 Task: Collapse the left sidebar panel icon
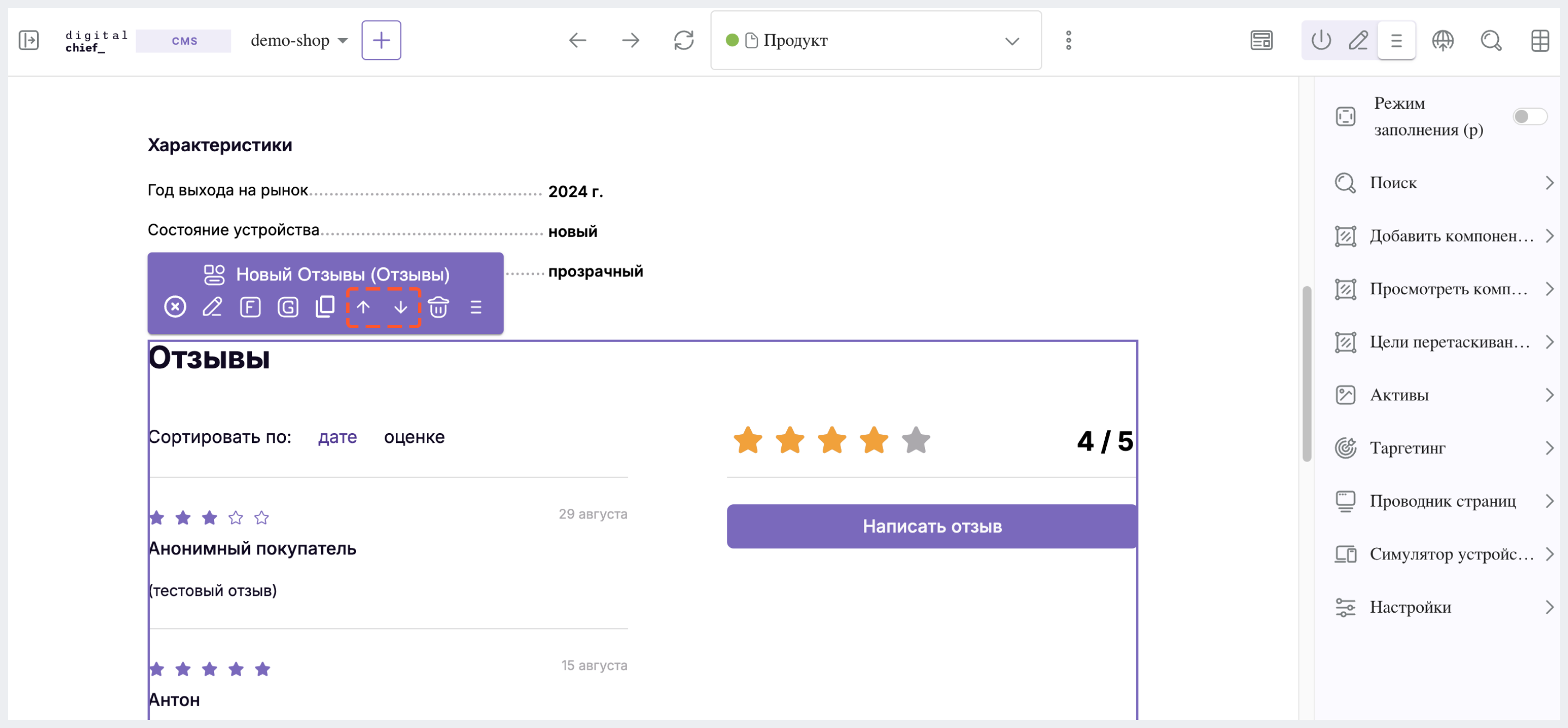pos(29,40)
